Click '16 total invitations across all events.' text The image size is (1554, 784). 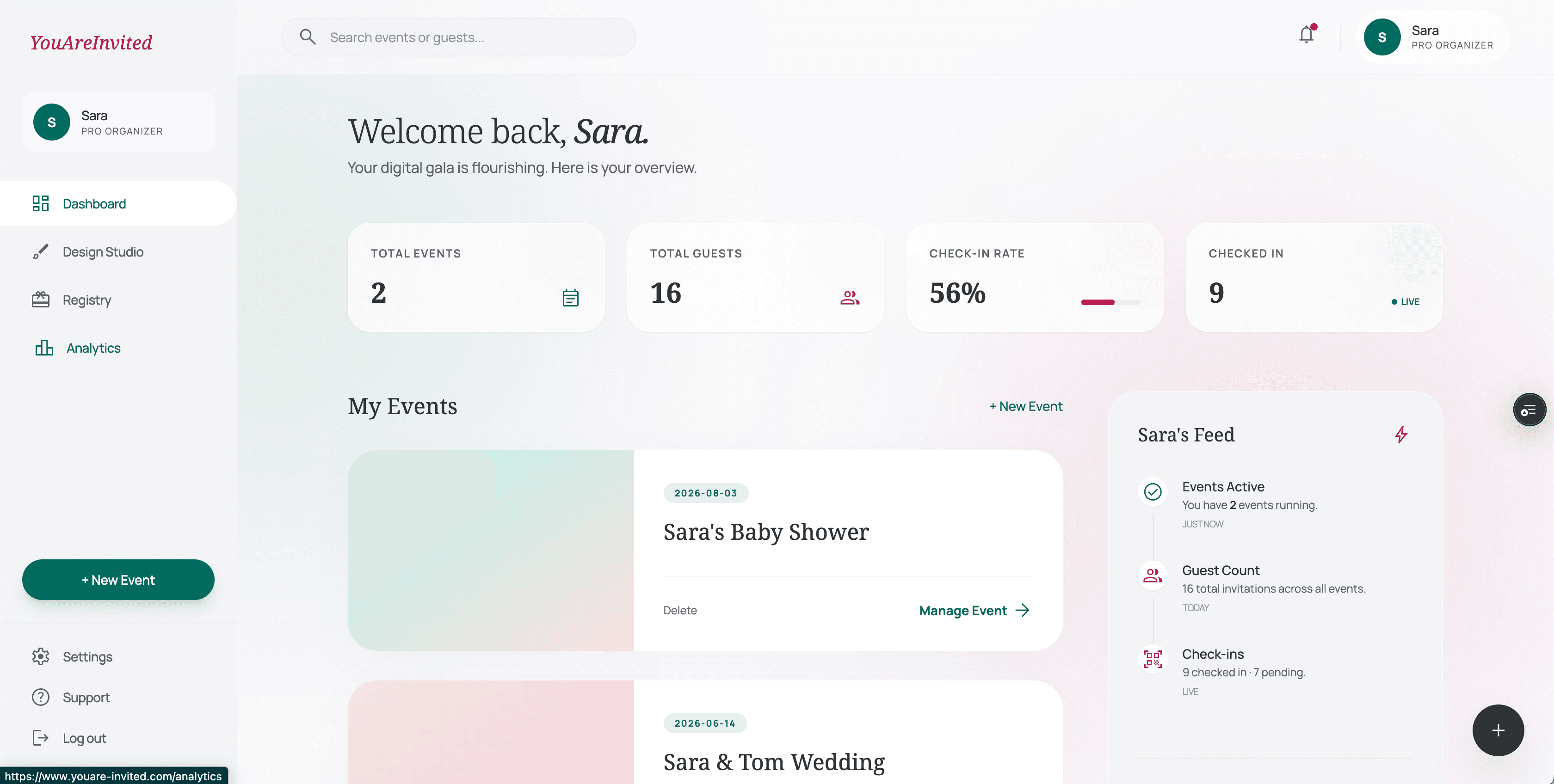click(1273, 588)
